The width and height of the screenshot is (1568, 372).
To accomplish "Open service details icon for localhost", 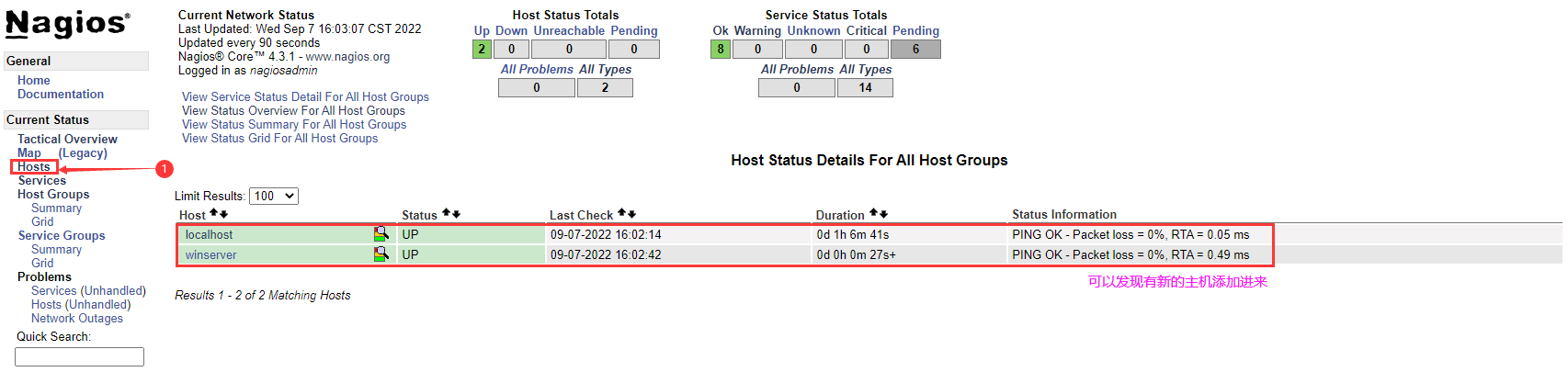I will click(381, 234).
